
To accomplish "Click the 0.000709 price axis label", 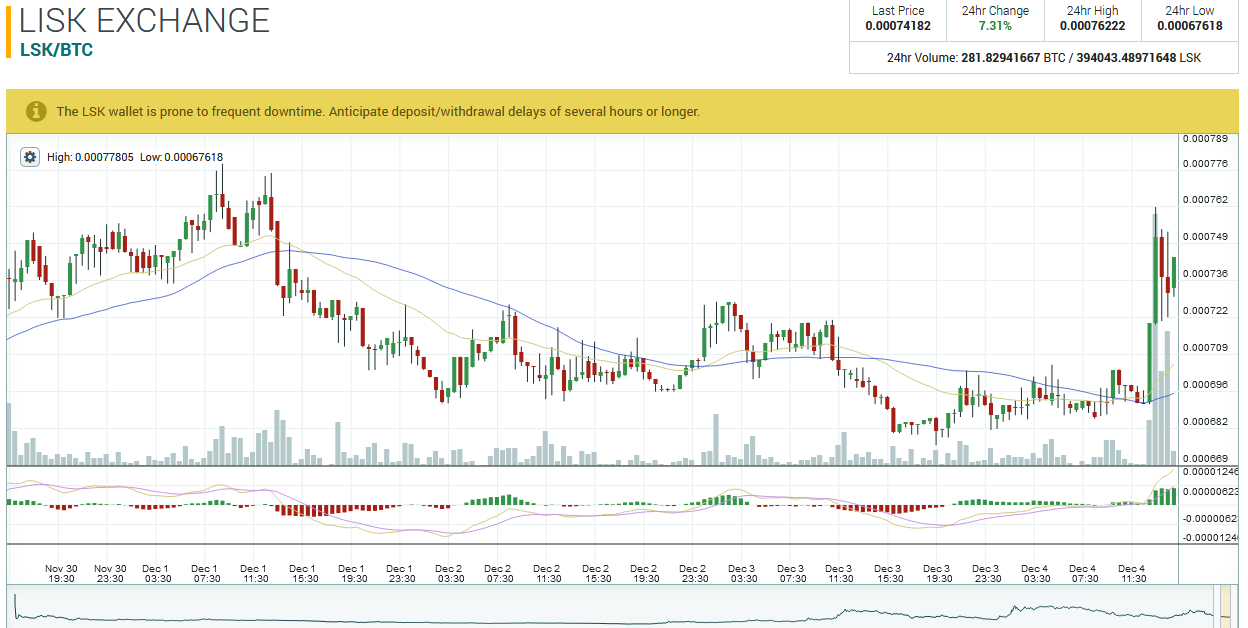I will tap(1205, 348).
